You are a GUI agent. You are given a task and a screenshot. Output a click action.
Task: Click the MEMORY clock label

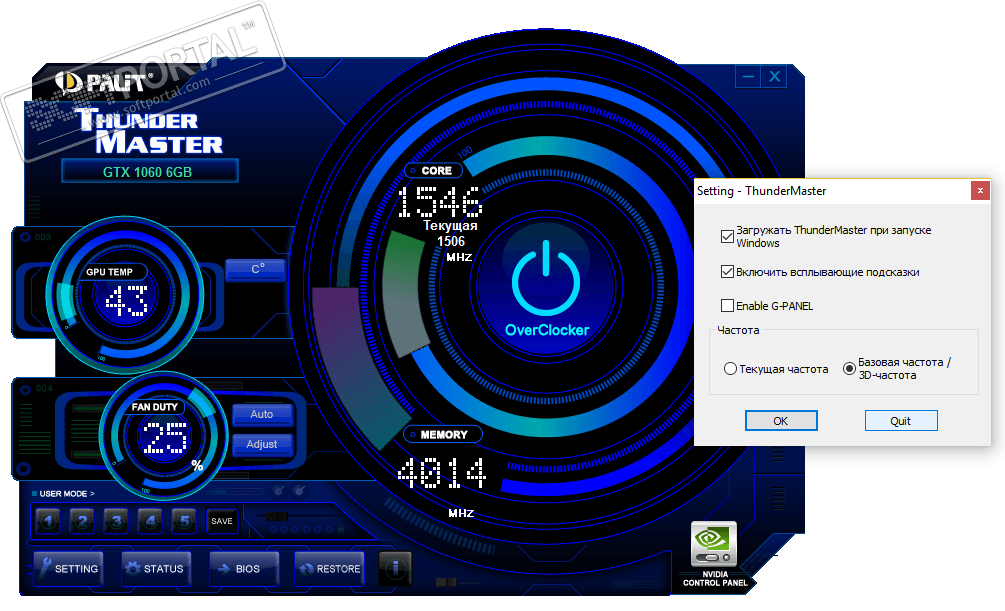click(444, 435)
